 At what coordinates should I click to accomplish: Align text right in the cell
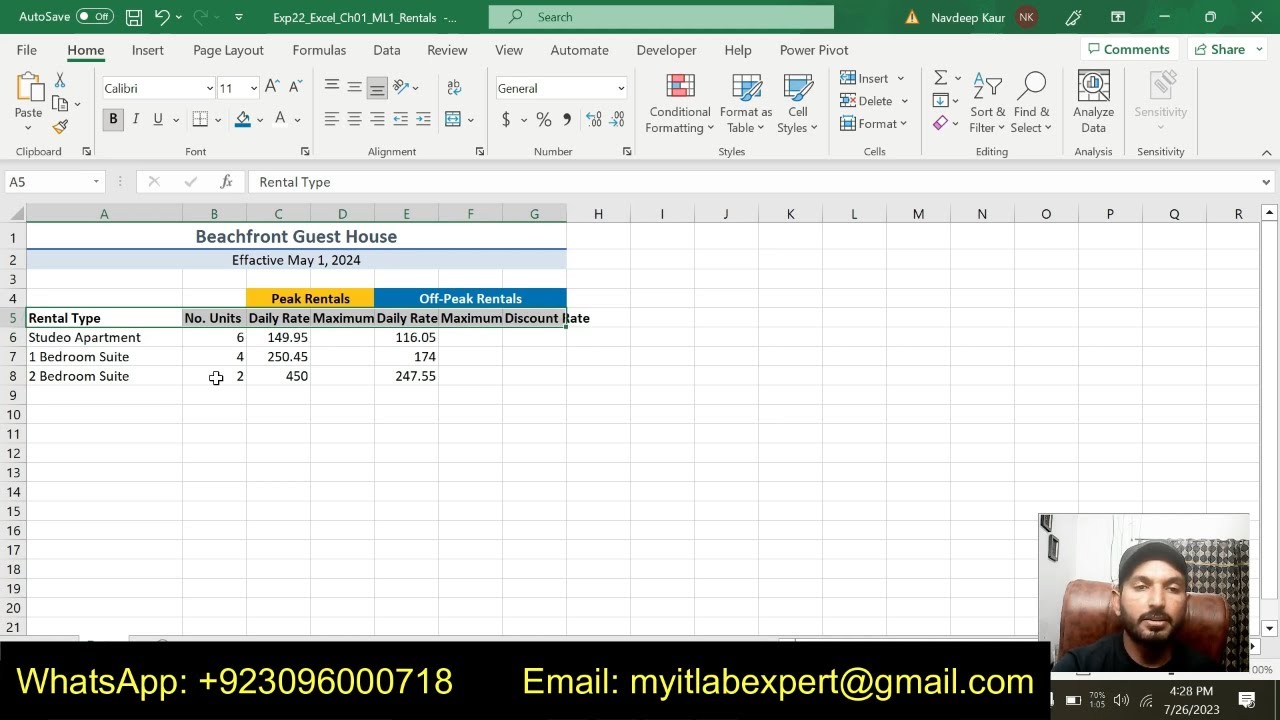coord(377,119)
